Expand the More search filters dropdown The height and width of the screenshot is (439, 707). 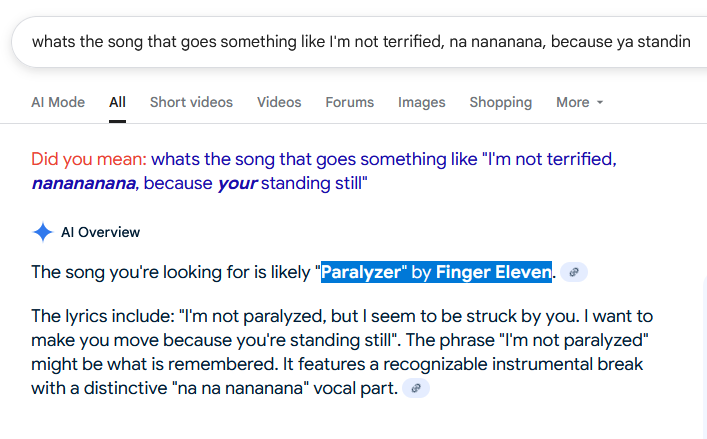coord(580,102)
